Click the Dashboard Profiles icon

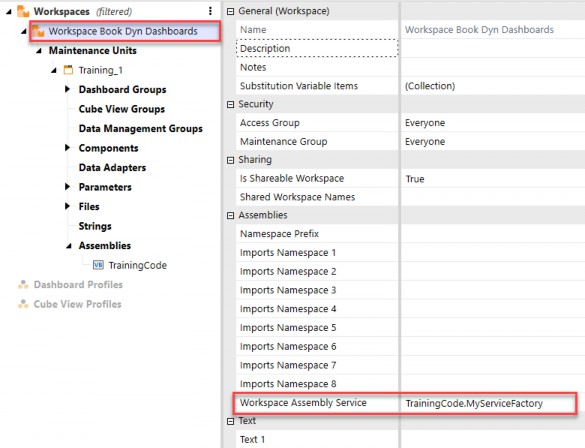click(23, 285)
